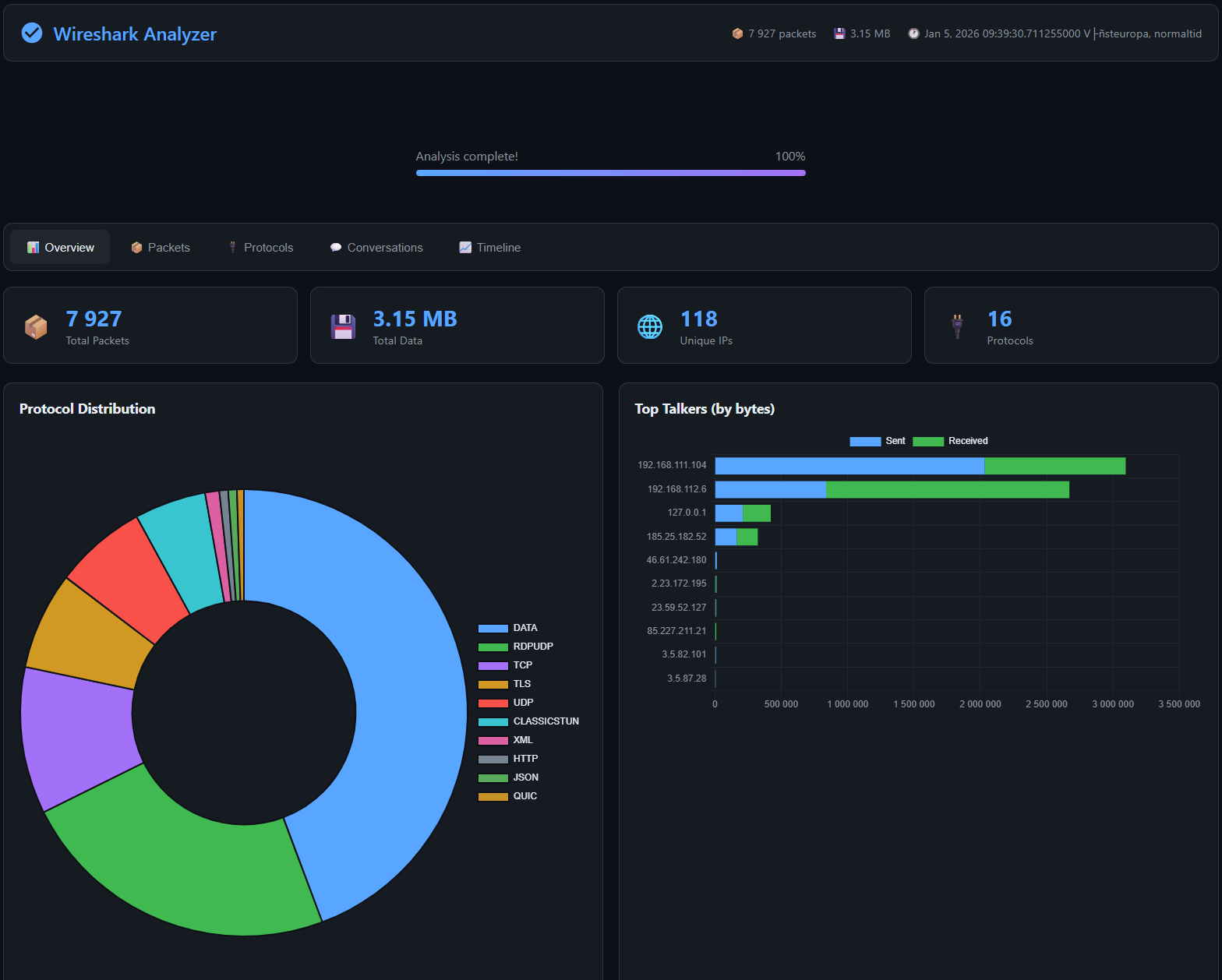The image size is (1222, 980).
Task: Click the green received bar for 192.168.111.104
Action: coord(1055,466)
